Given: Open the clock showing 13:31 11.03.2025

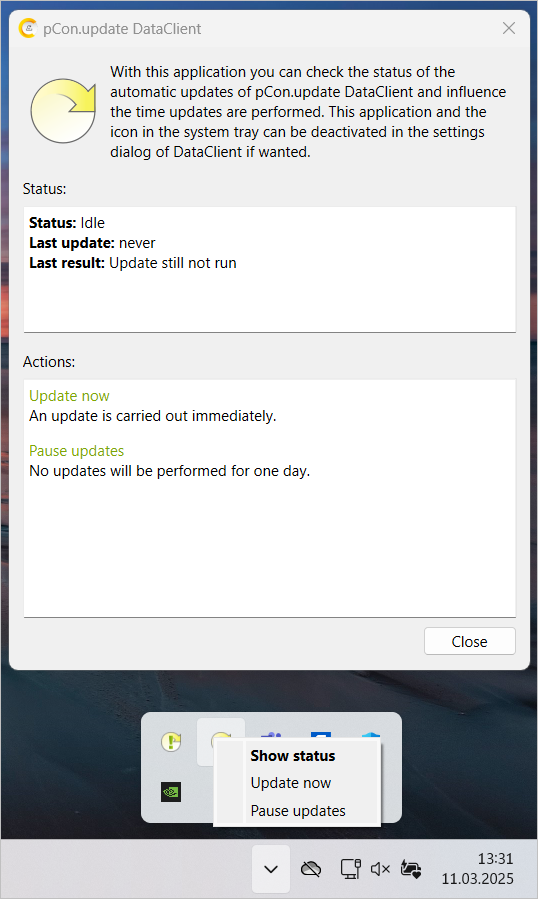Looking at the screenshot, I should click(x=477, y=869).
